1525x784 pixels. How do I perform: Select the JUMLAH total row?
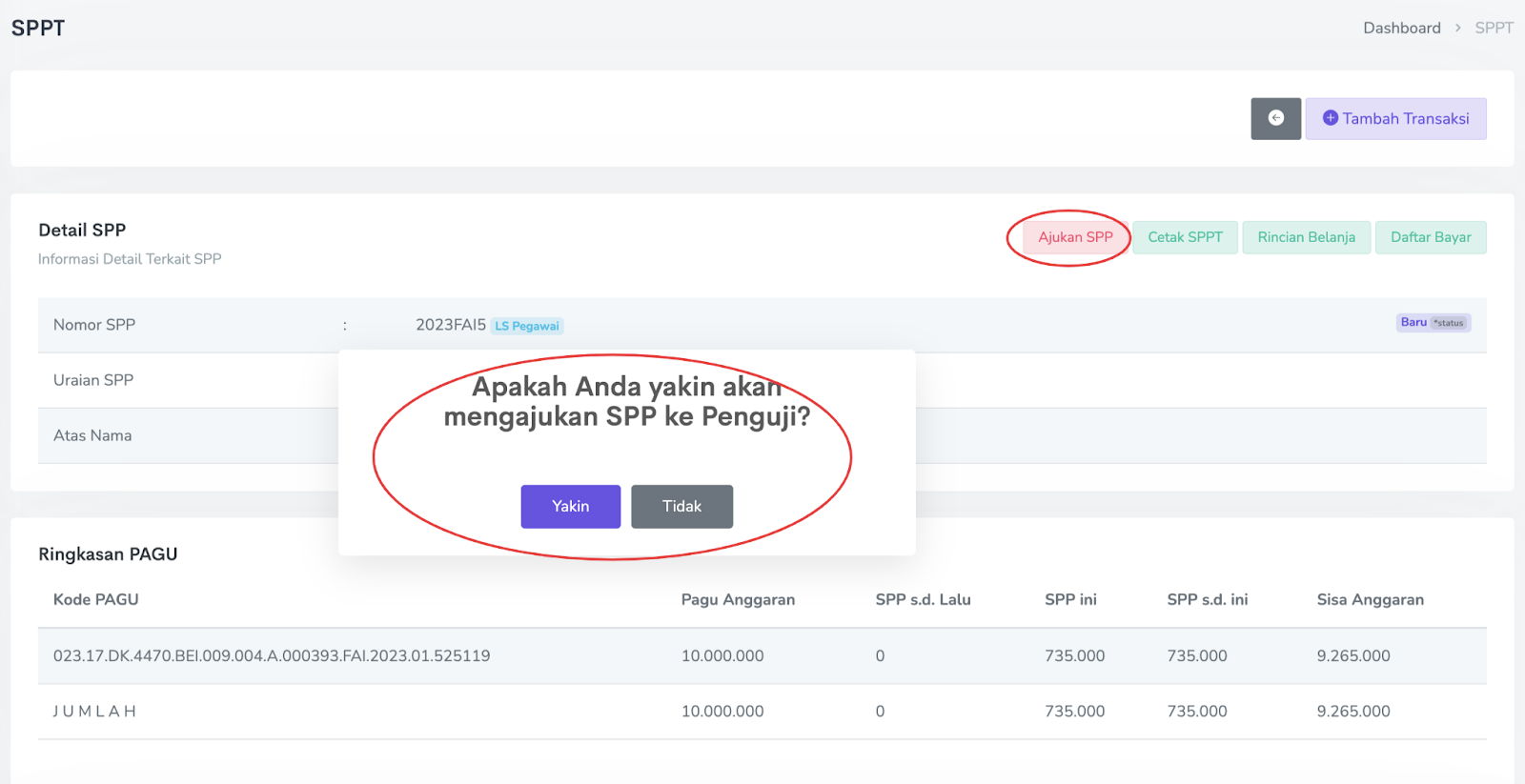[95, 712]
